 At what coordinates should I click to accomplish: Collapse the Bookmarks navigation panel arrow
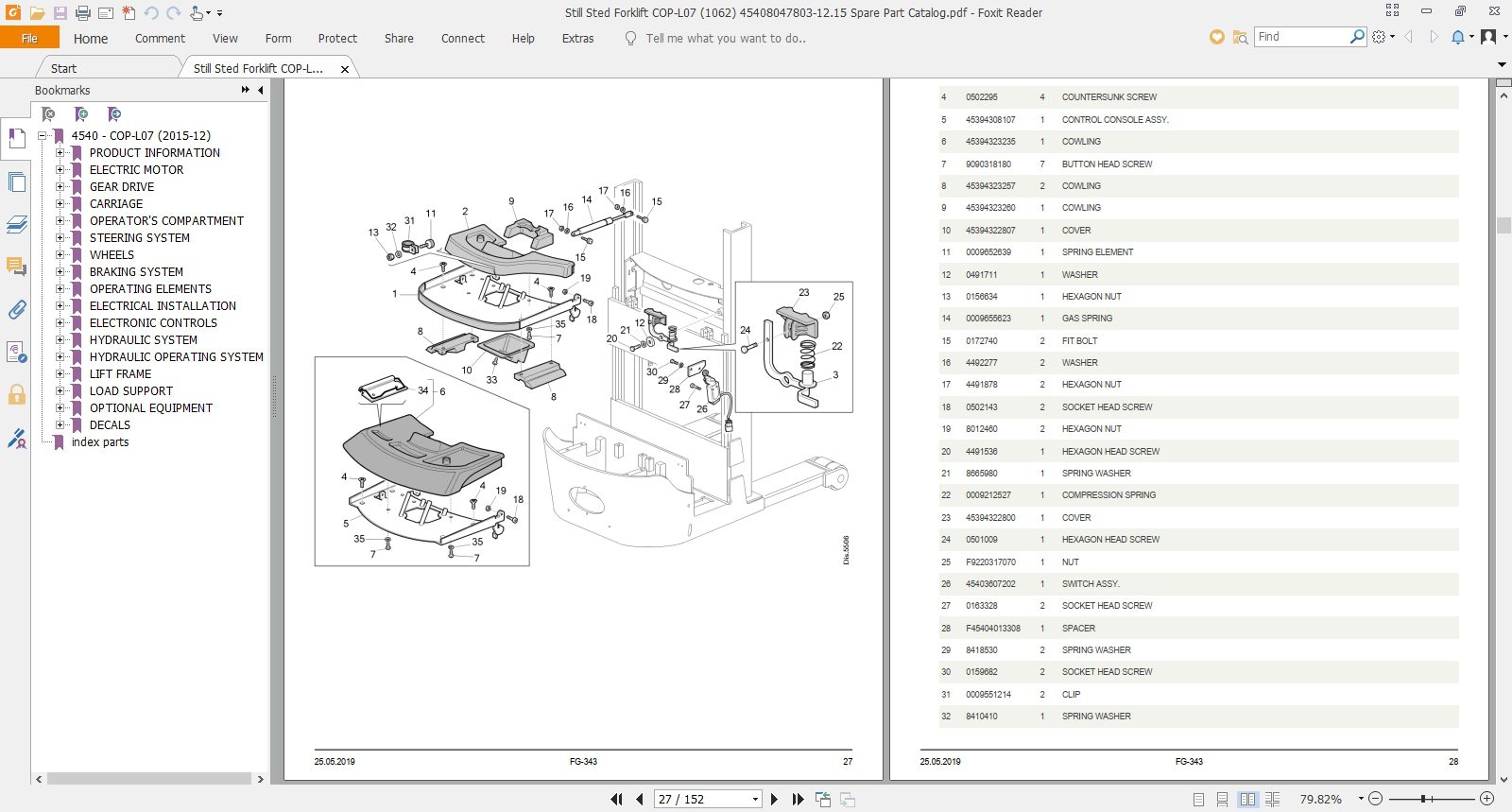[x=261, y=90]
